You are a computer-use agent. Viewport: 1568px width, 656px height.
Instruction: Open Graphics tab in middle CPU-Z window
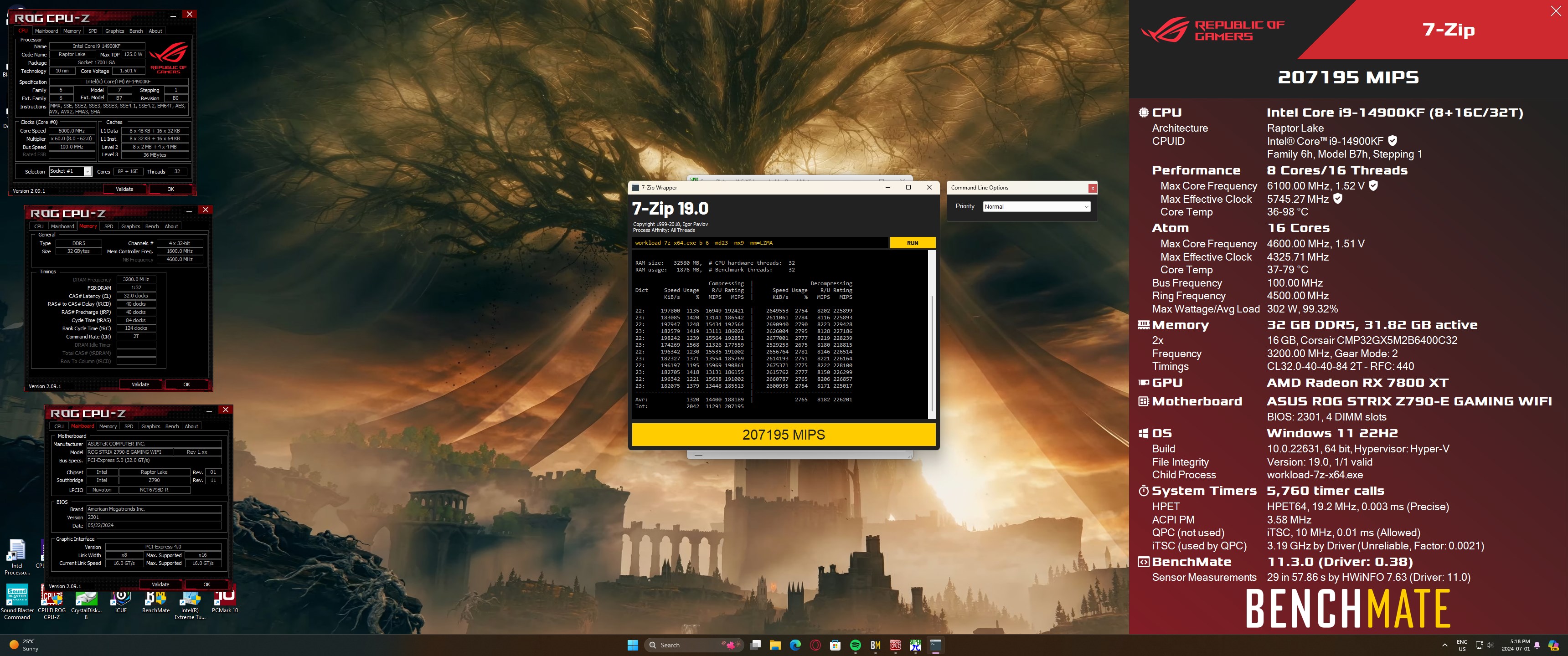[x=130, y=226]
